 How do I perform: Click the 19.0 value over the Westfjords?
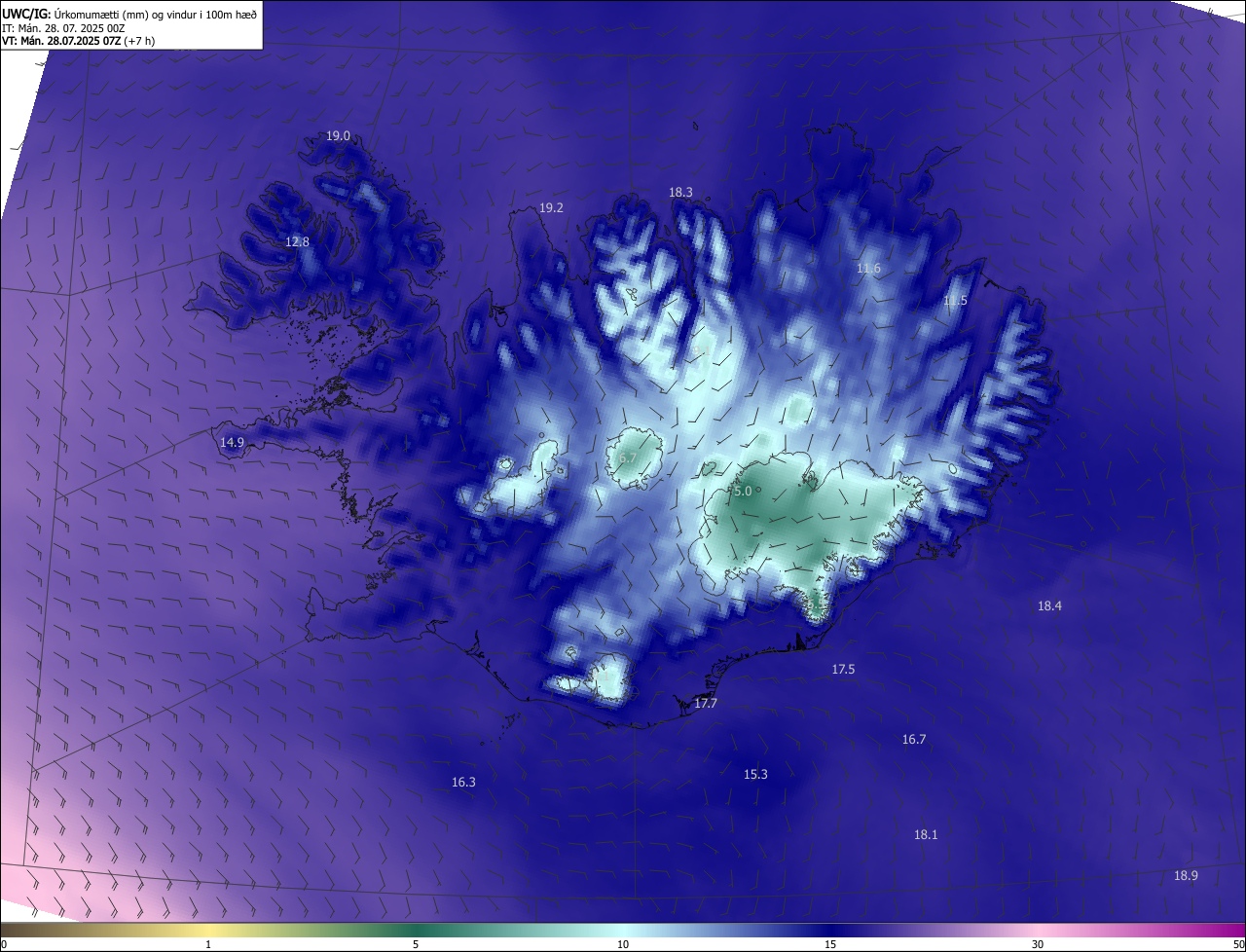pyautogui.click(x=338, y=136)
